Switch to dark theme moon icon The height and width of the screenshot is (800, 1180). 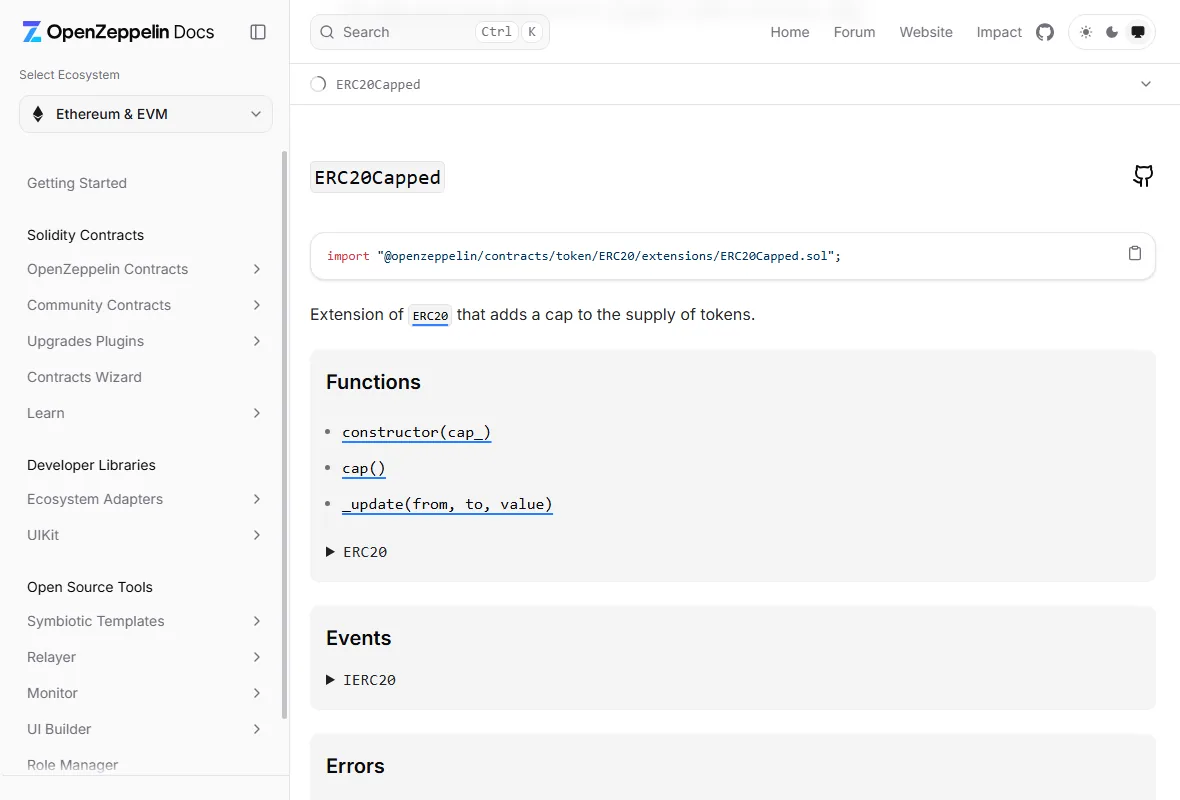1112,32
